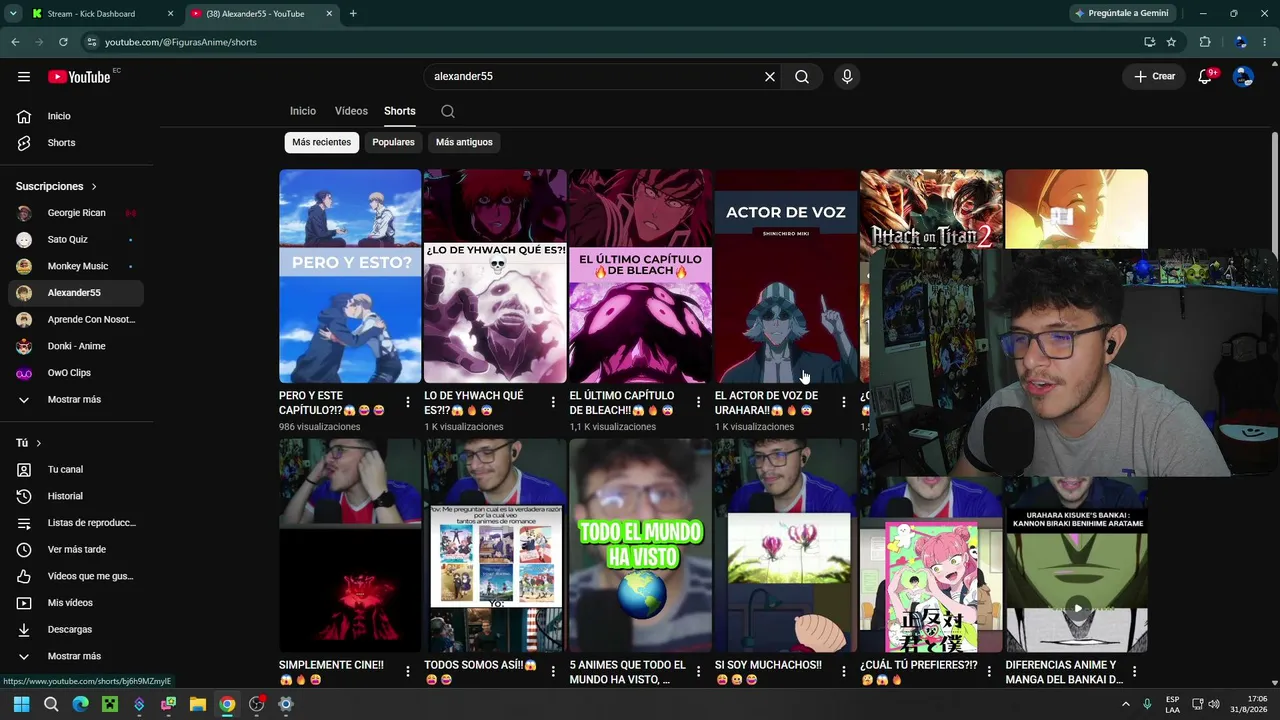Open options for EL ACTOR DE VOZ short
The width and height of the screenshot is (1280, 720).
coord(843,402)
